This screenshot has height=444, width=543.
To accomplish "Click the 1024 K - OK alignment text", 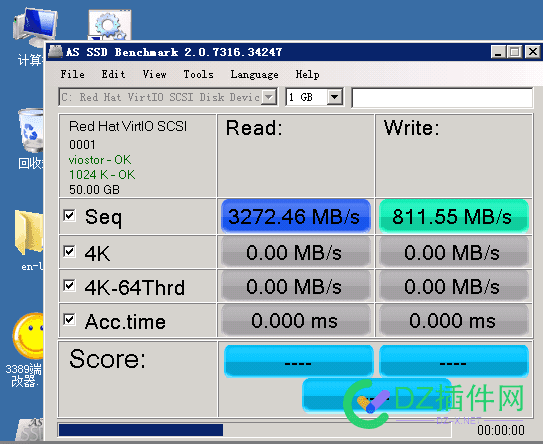I will (102, 175).
